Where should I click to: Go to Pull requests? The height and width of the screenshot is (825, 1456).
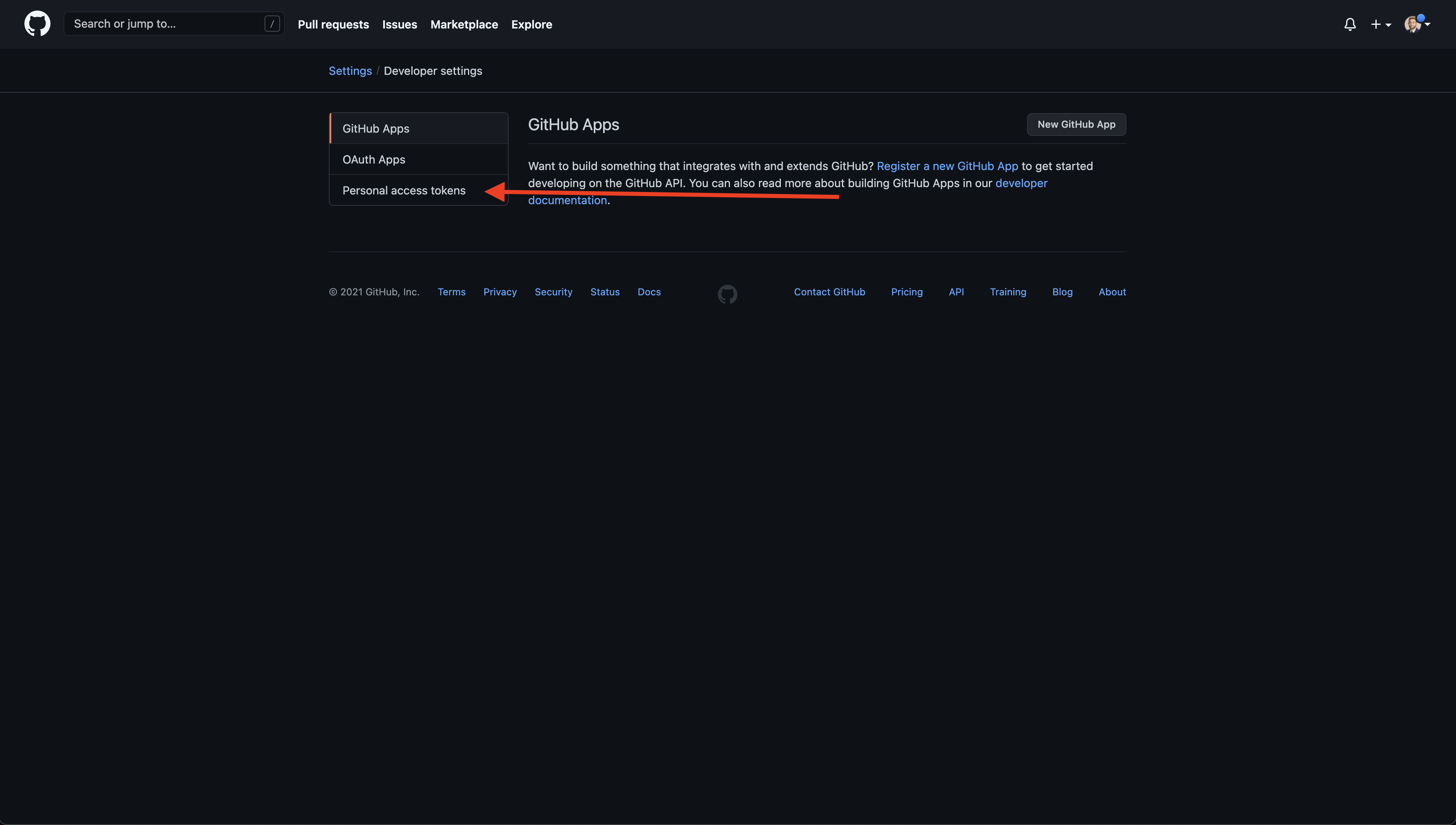tap(333, 24)
